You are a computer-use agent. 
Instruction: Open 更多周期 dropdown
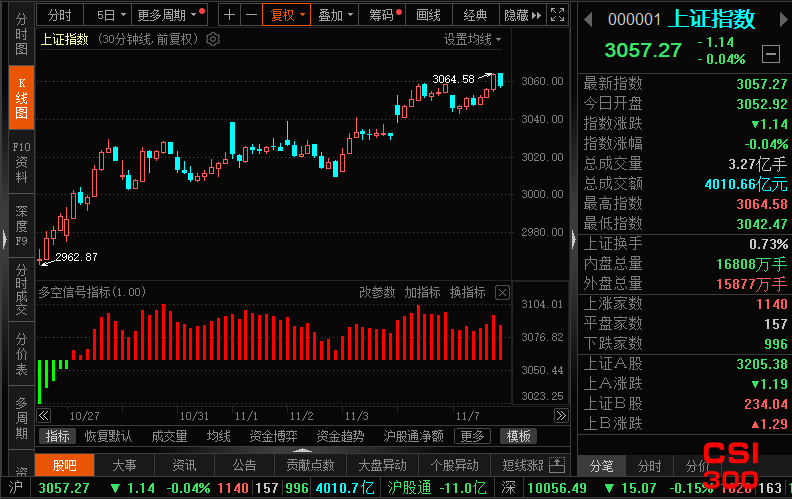tap(170, 15)
